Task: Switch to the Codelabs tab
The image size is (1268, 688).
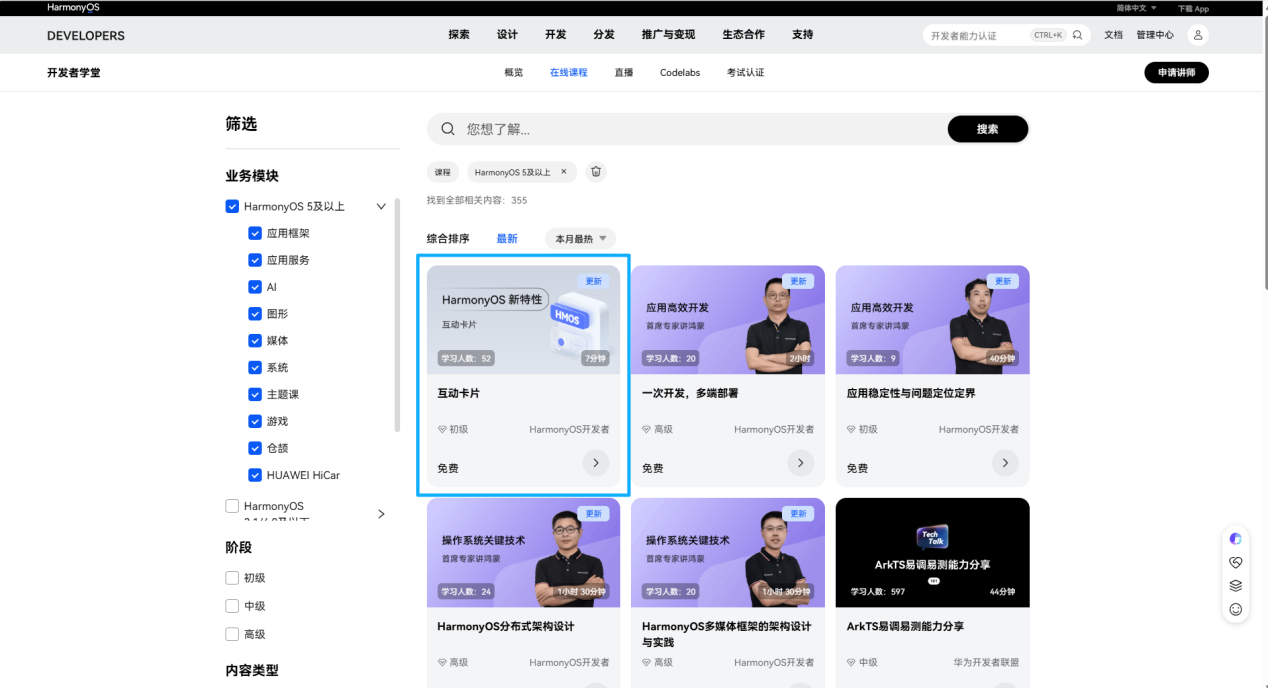Action: pos(680,73)
